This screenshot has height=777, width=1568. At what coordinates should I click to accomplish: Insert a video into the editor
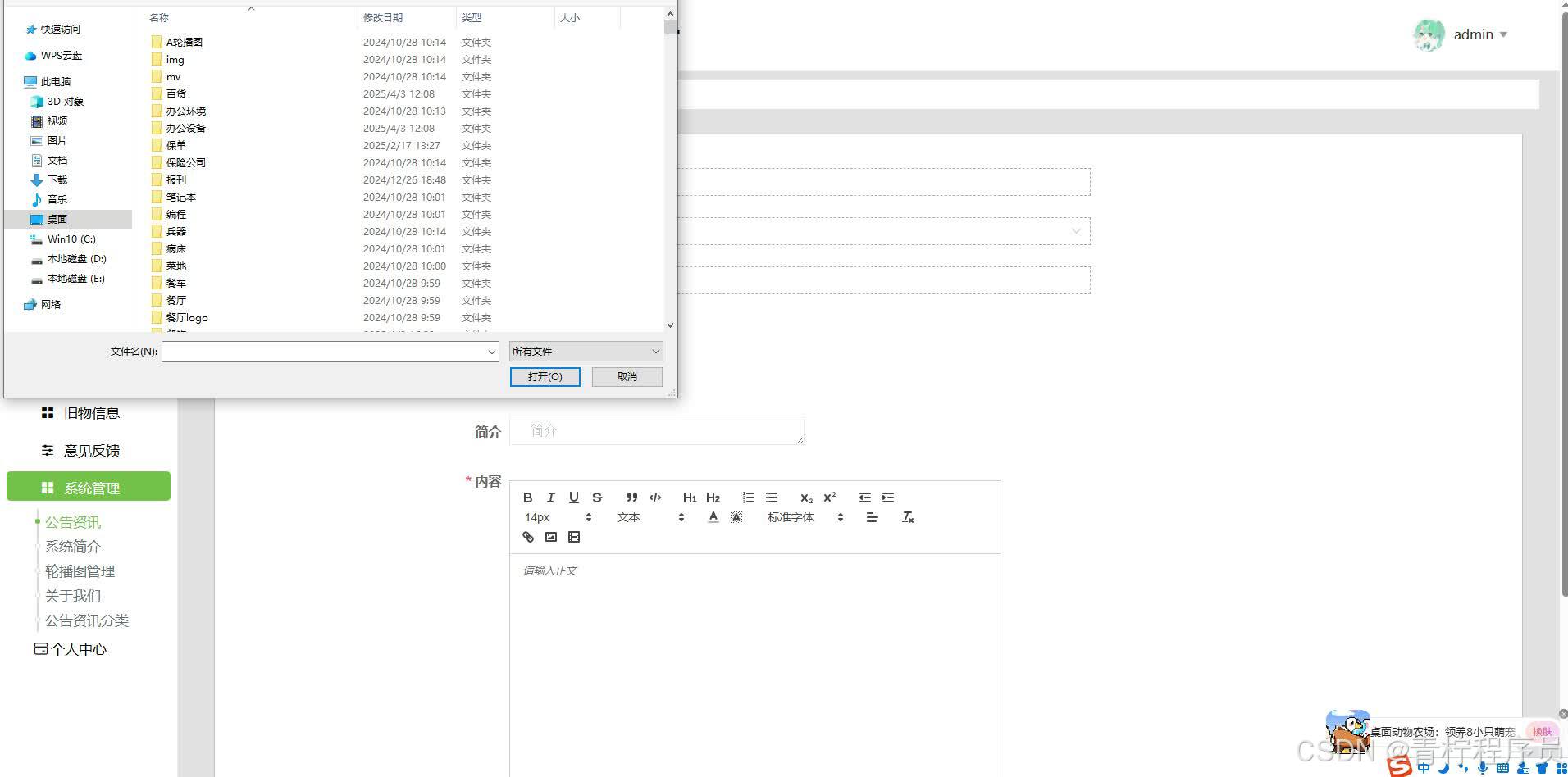click(574, 537)
